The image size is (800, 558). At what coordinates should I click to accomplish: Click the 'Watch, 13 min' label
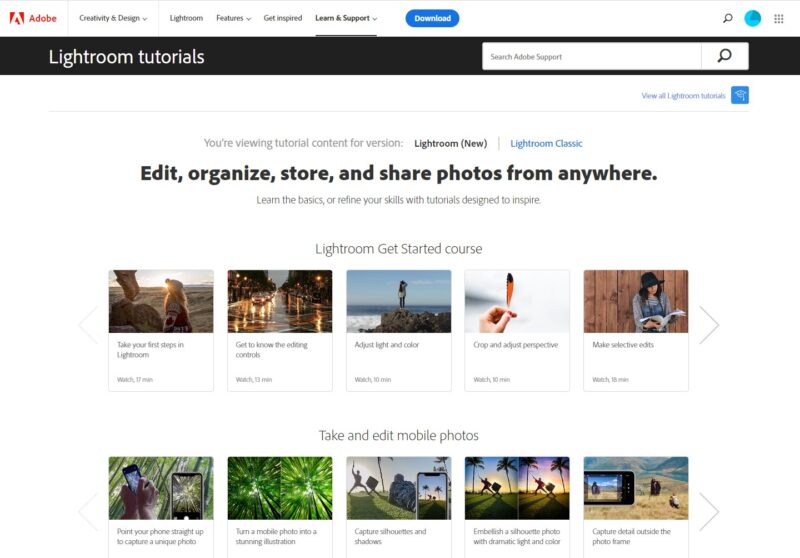[x=254, y=379]
